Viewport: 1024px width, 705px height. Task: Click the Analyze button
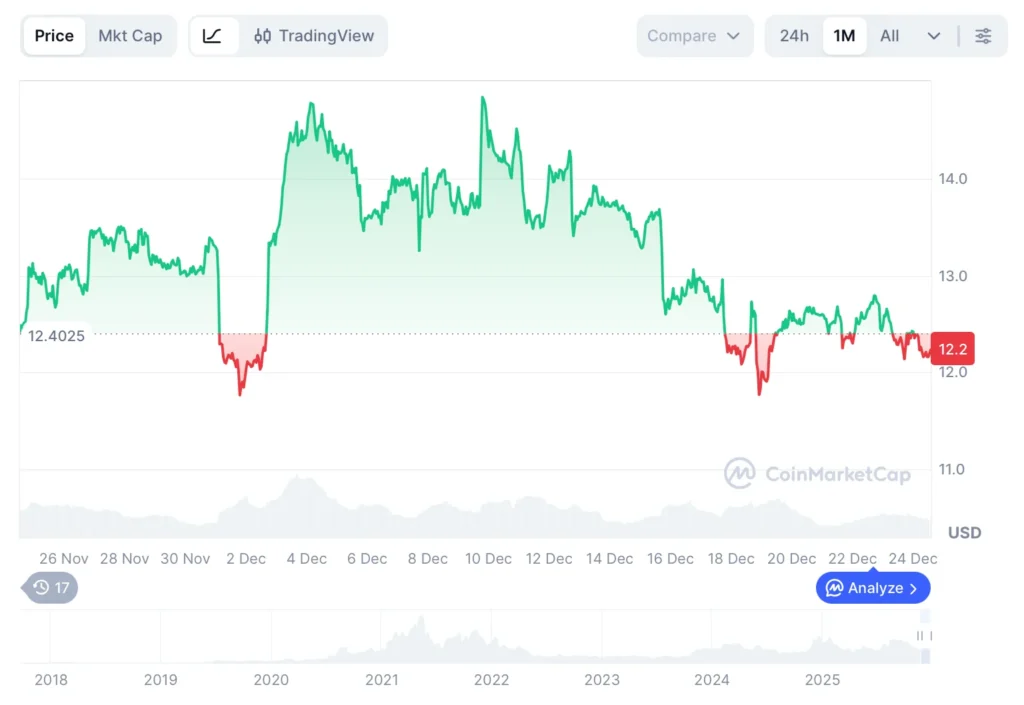click(x=873, y=588)
